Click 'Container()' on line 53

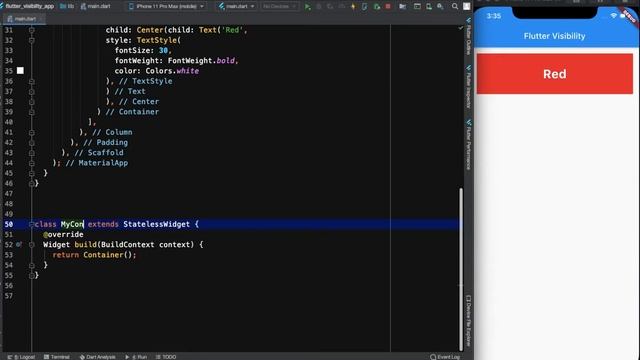[107, 255]
